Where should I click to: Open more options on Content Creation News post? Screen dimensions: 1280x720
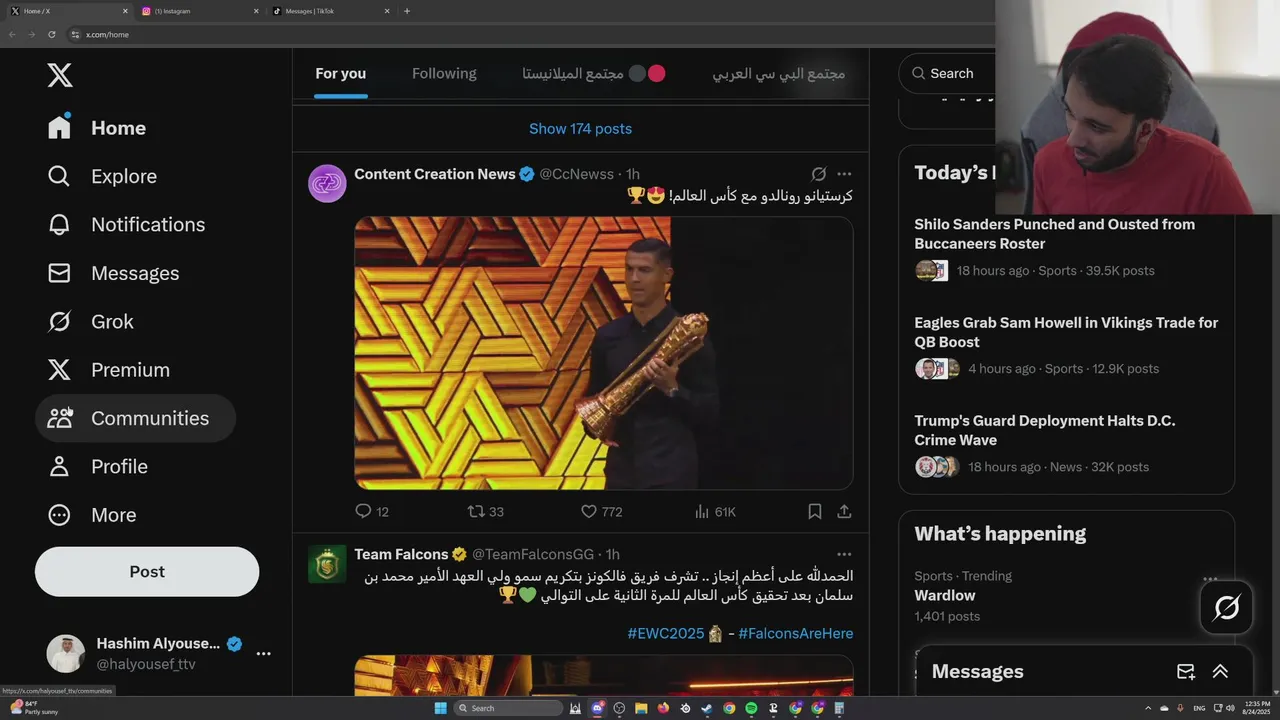click(x=844, y=174)
